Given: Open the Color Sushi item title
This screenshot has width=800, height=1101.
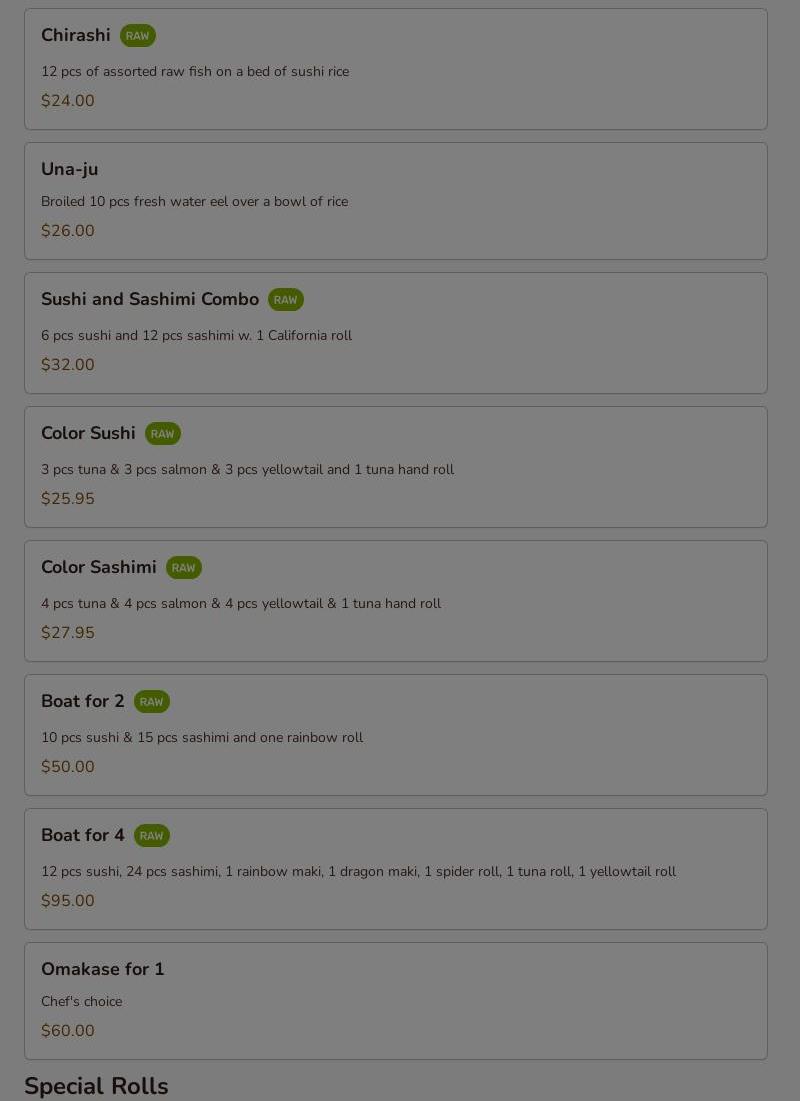Looking at the screenshot, I should click(88, 433).
